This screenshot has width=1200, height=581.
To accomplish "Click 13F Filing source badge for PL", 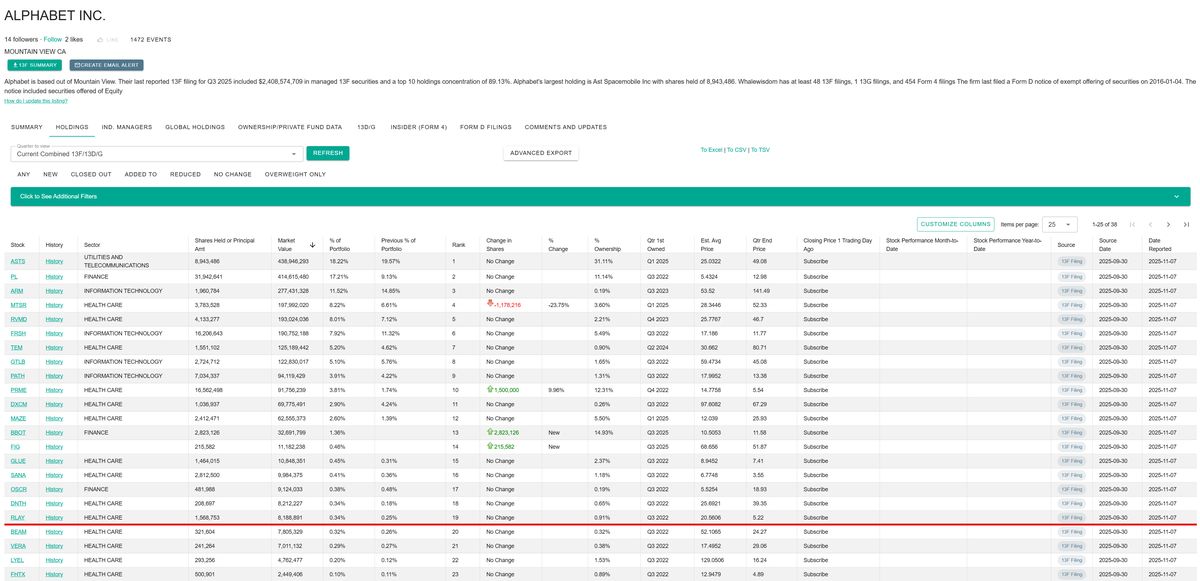I will pos(1071,276).
